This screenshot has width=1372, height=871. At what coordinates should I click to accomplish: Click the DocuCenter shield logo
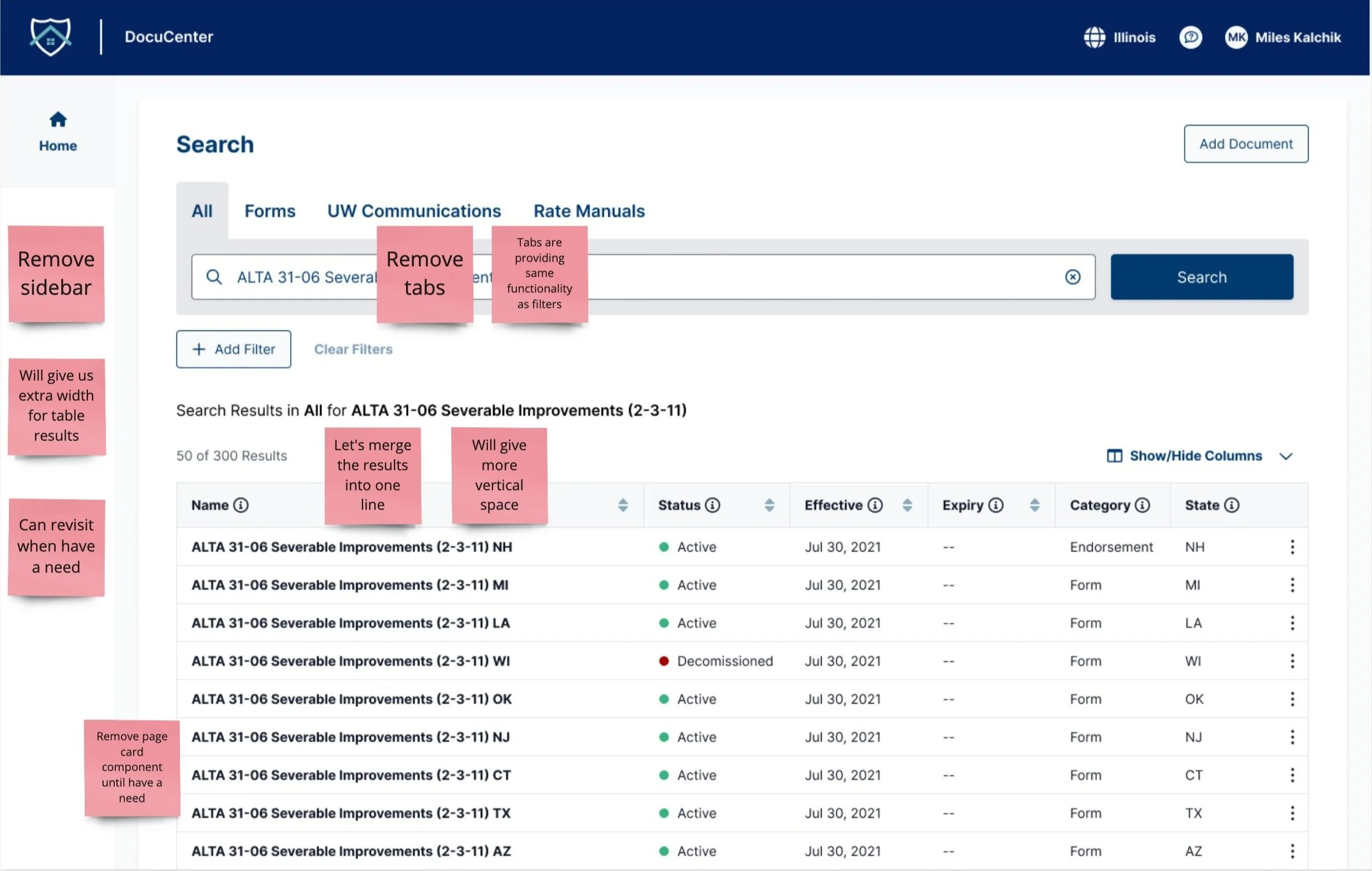coord(51,36)
